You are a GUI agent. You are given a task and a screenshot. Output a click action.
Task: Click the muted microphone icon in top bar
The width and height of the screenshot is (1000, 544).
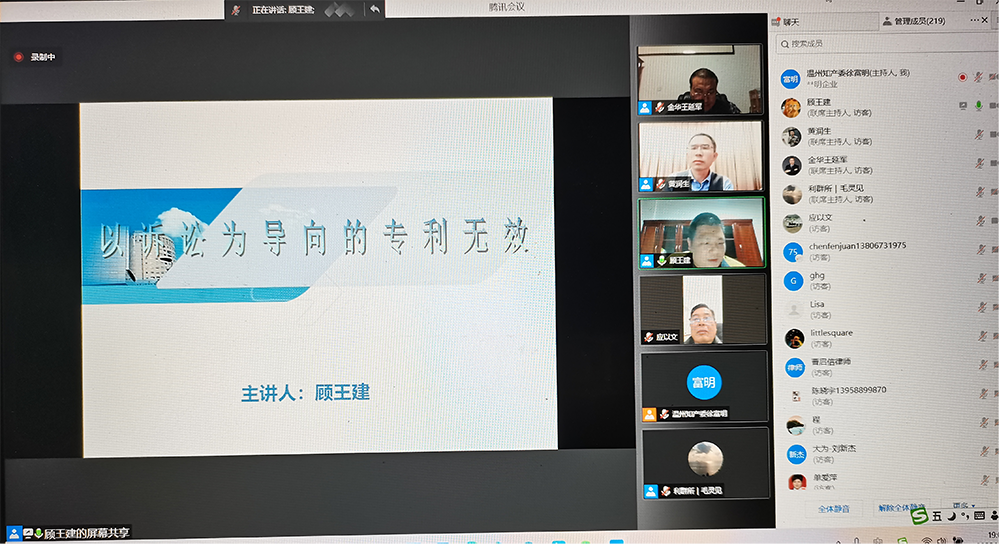pyautogui.click(x=236, y=9)
